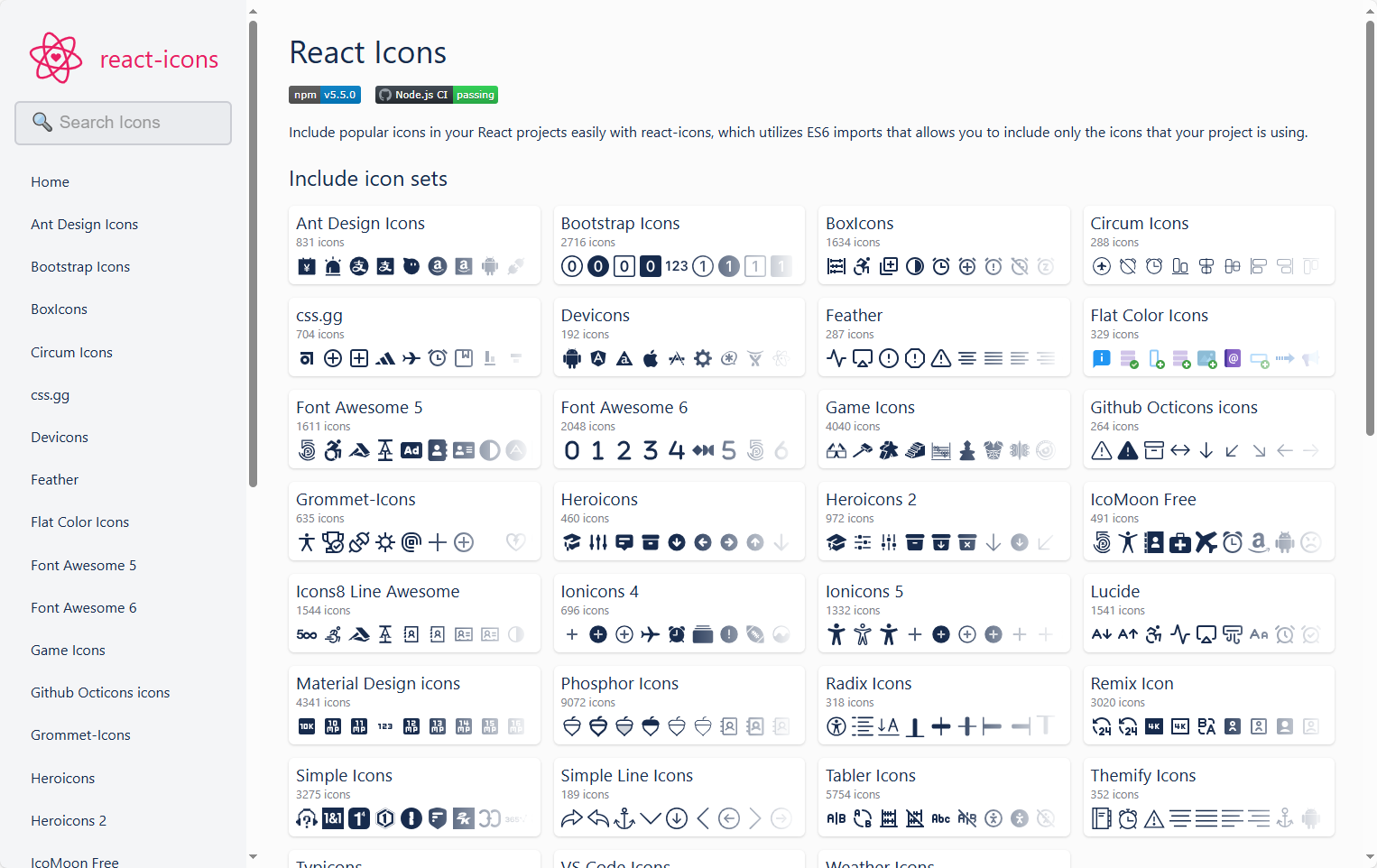Click the "9072 icons" count text

pyautogui.click(x=588, y=702)
